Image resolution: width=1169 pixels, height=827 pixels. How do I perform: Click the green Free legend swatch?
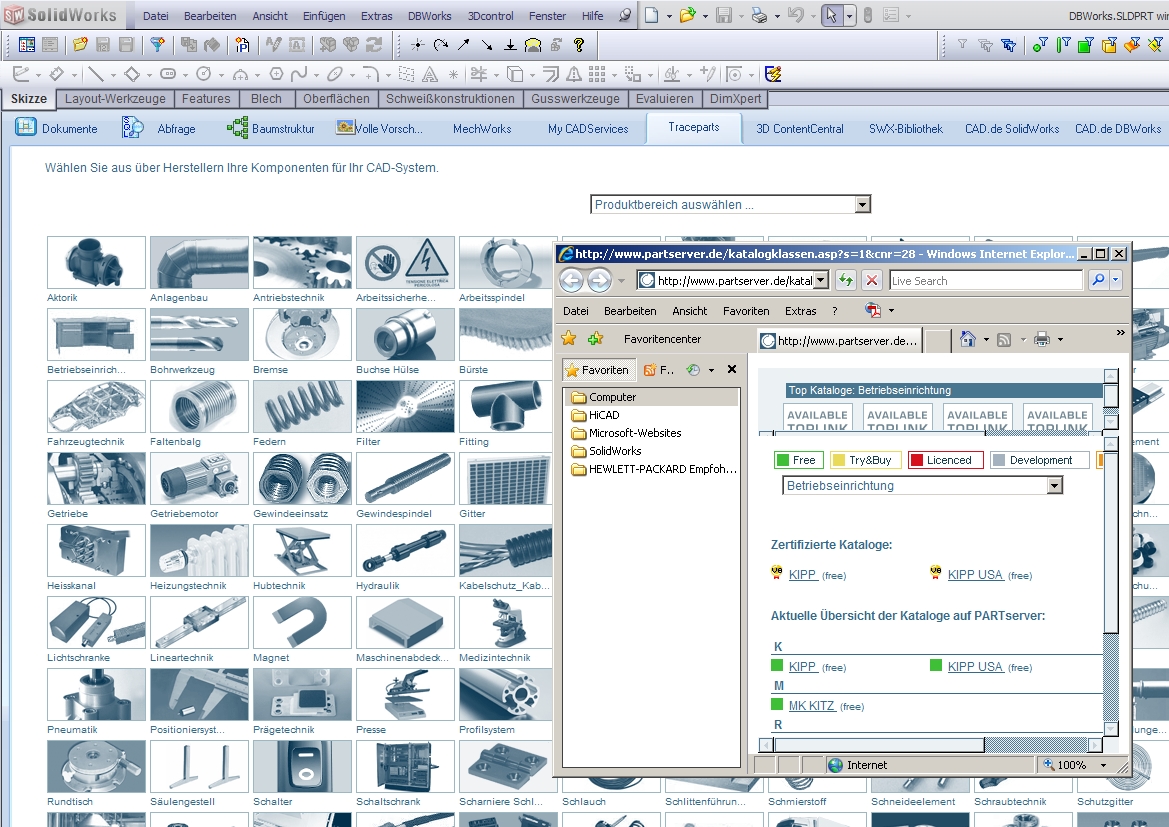pos(783,460)
